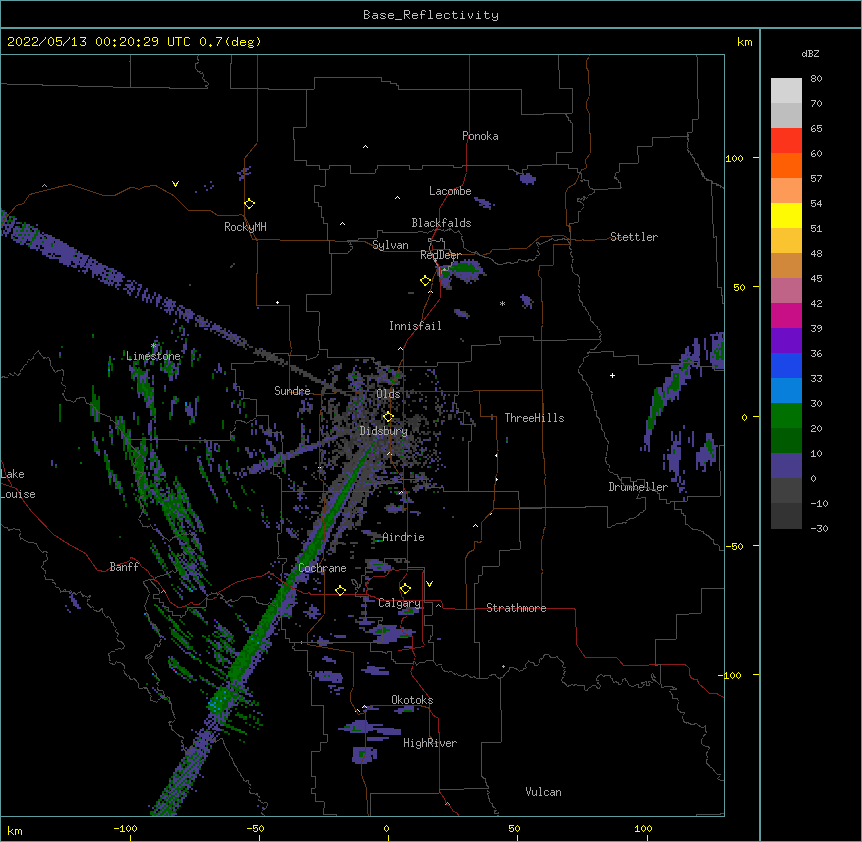The width and height of the screenshot is (862, 842).
Task: Click the Airdrie label
Action: click(x=403, y=537)
